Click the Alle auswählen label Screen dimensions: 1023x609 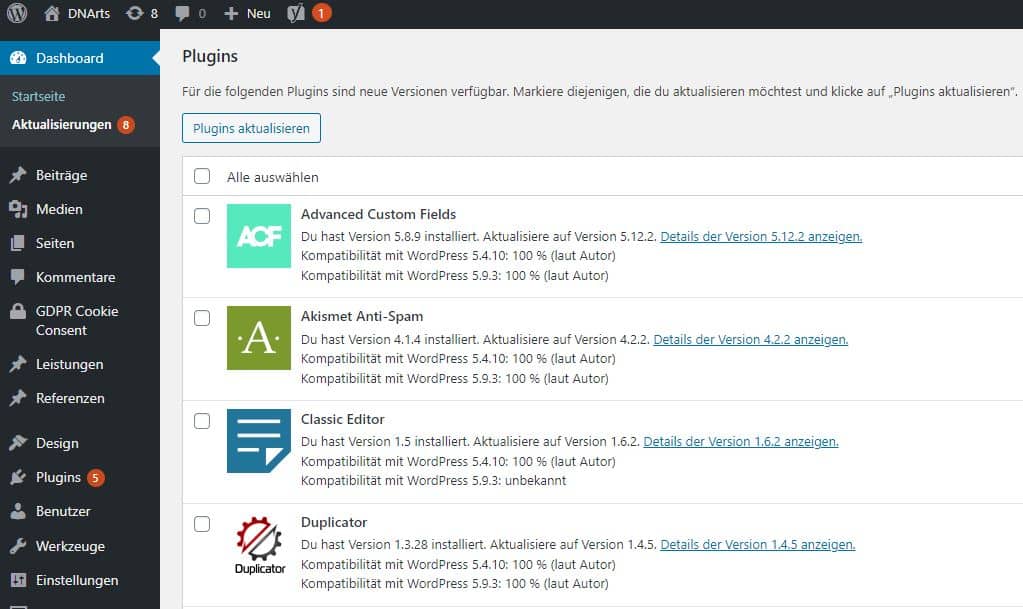point(273,177)
